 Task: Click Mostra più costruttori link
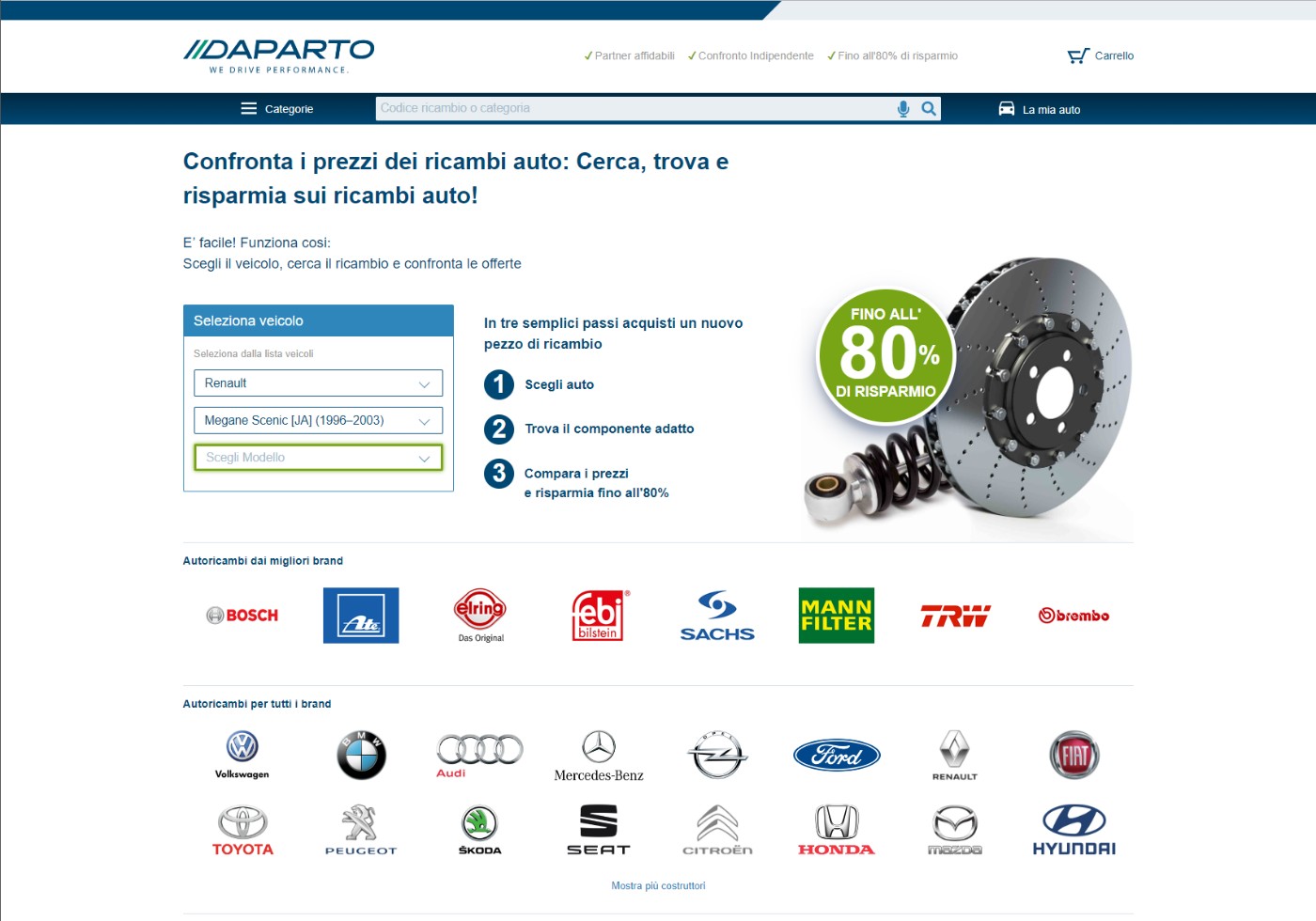pos(658,885)
